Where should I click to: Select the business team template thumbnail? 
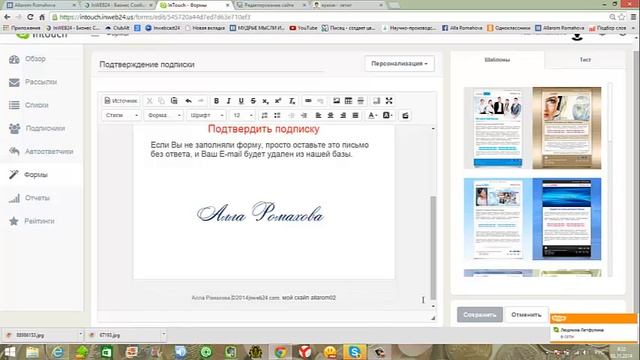[498, 128]
